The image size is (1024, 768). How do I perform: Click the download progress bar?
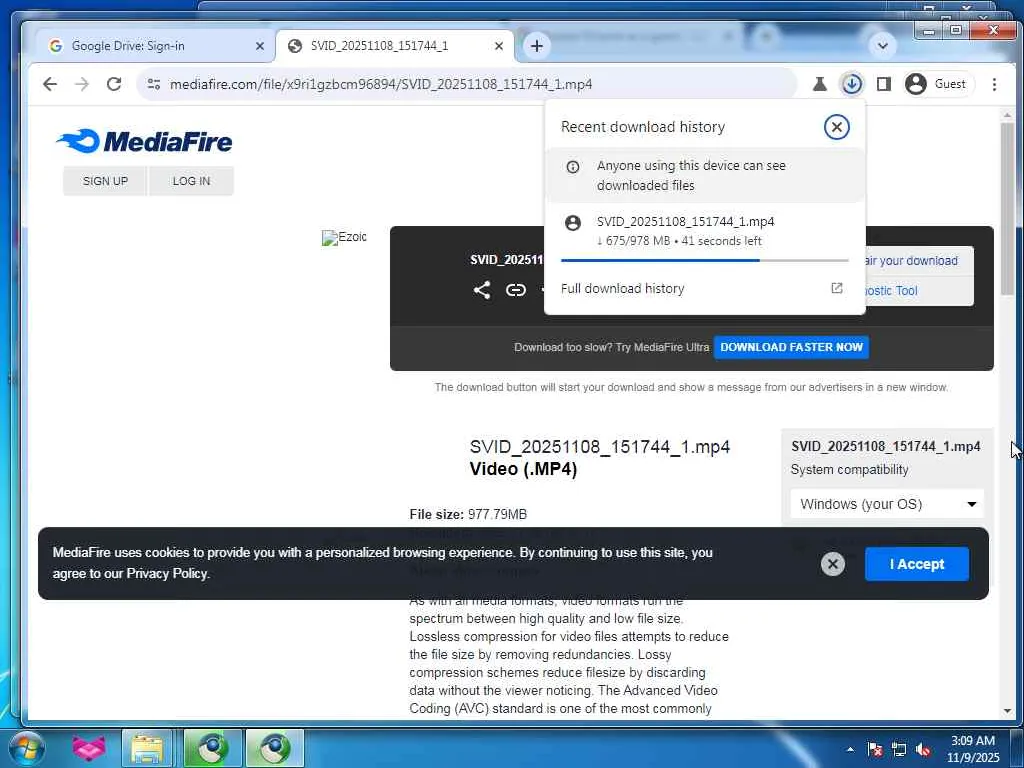tap(705, 260)
